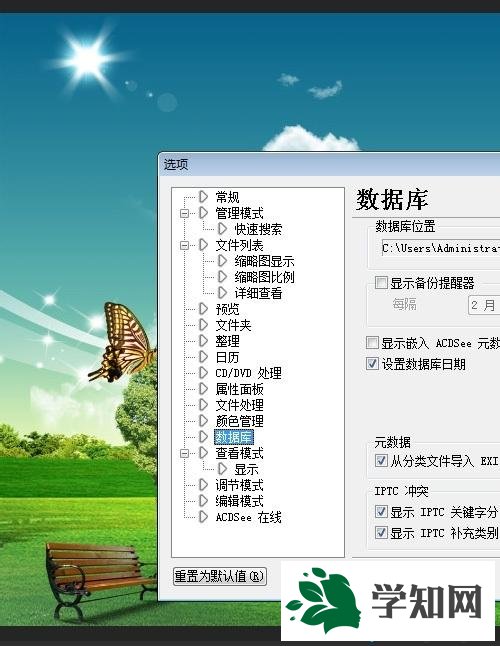This screenshot has width=500, height=646.
Task: Open the 文件列表 settings
Action: (x=239, y=245)
